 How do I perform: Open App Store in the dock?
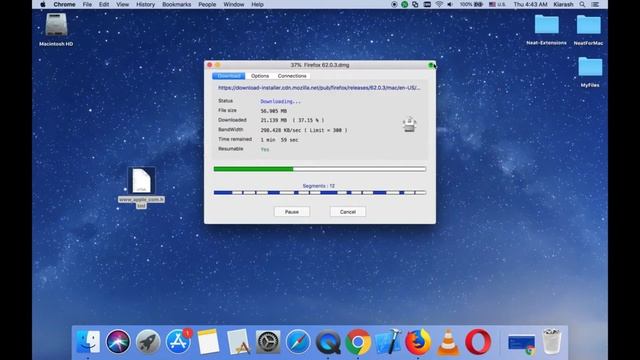(x=178, y=342)
